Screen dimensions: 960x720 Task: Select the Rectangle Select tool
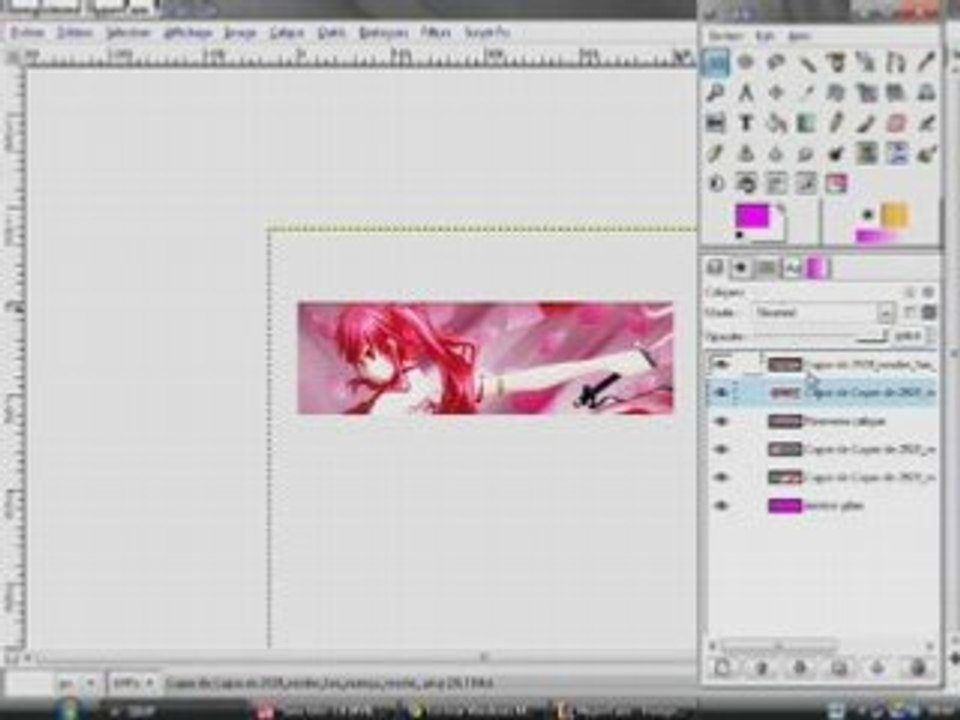716,62
